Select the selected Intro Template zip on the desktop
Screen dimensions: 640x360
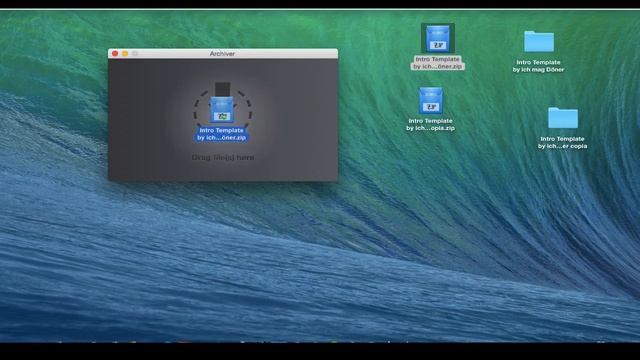(438, 38)
